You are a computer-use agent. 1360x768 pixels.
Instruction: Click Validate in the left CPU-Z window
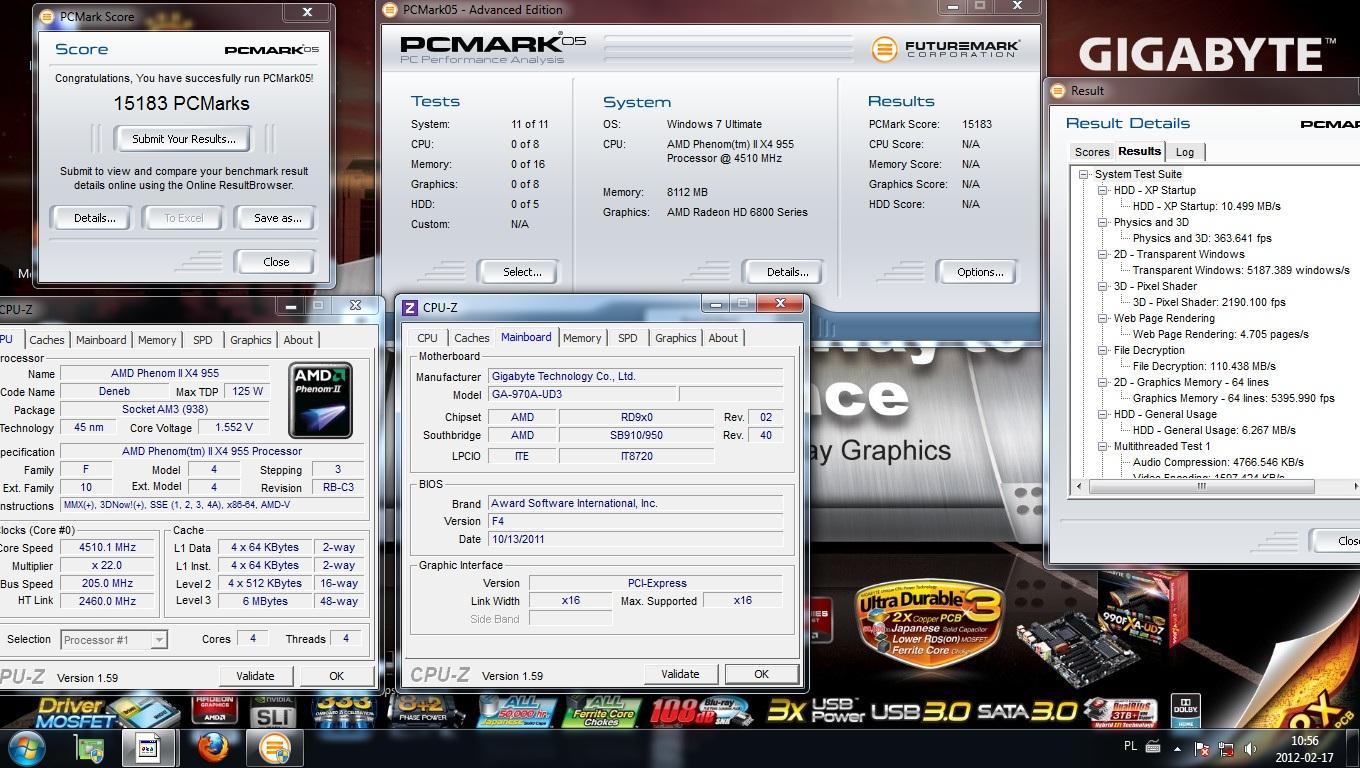255,676
